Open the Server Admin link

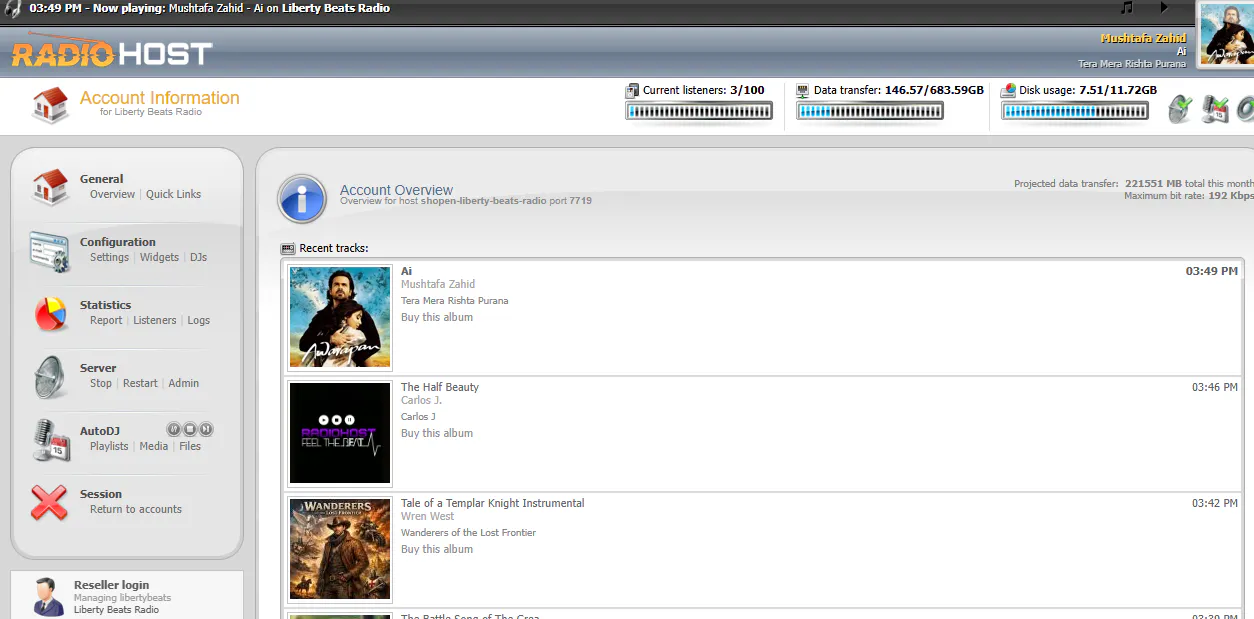coord(184,383)
